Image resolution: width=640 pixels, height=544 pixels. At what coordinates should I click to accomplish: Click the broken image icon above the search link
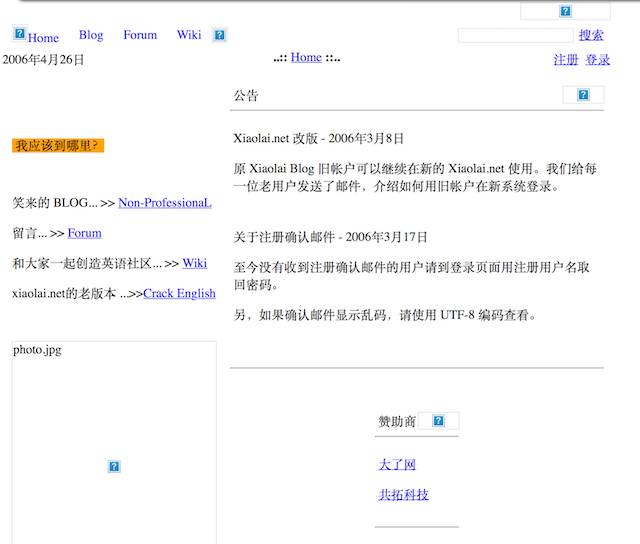pos(565,12)
